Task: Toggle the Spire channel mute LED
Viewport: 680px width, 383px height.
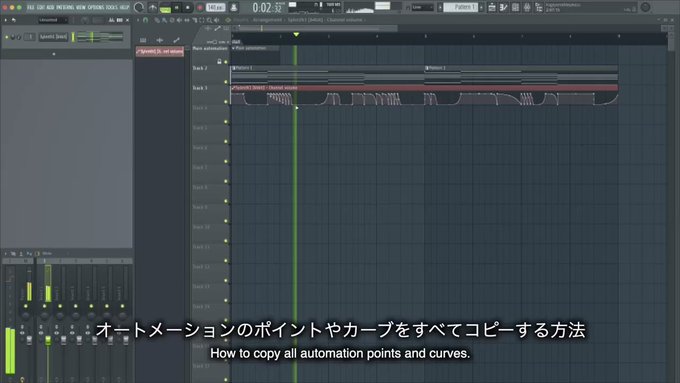Action: 7,37
